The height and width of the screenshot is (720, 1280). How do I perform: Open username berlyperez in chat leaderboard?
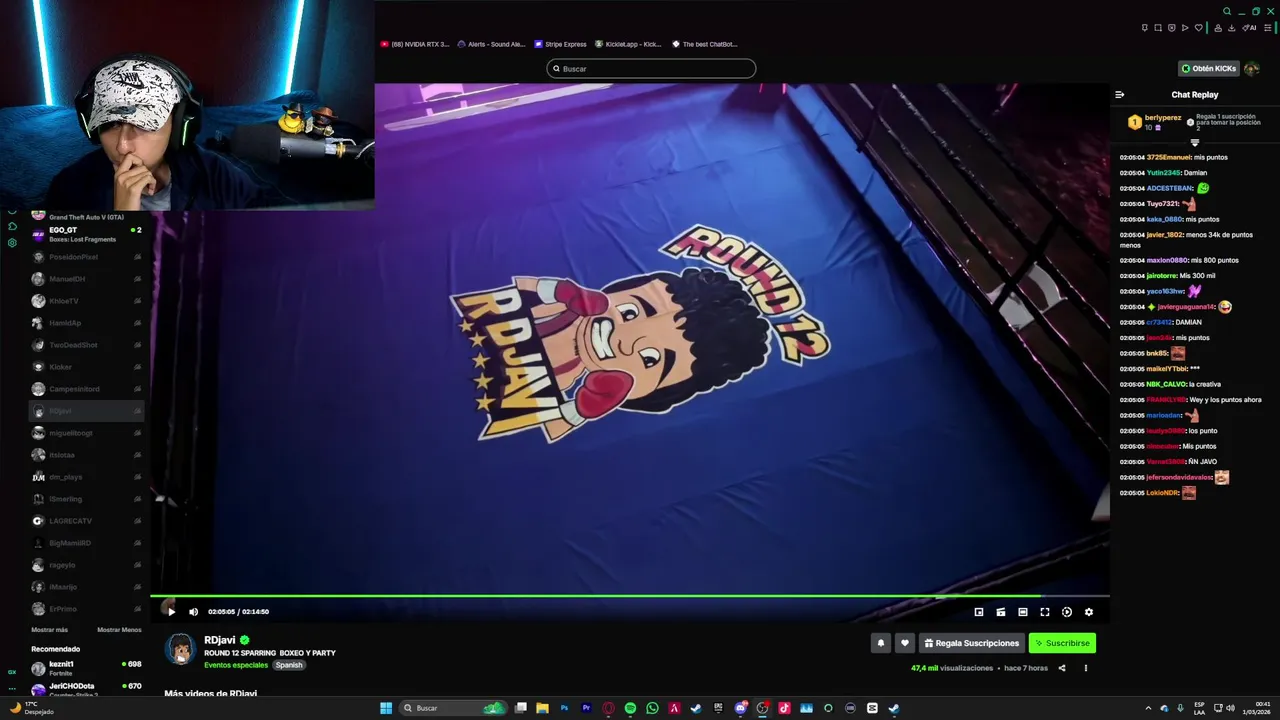tap(1163, 118)
